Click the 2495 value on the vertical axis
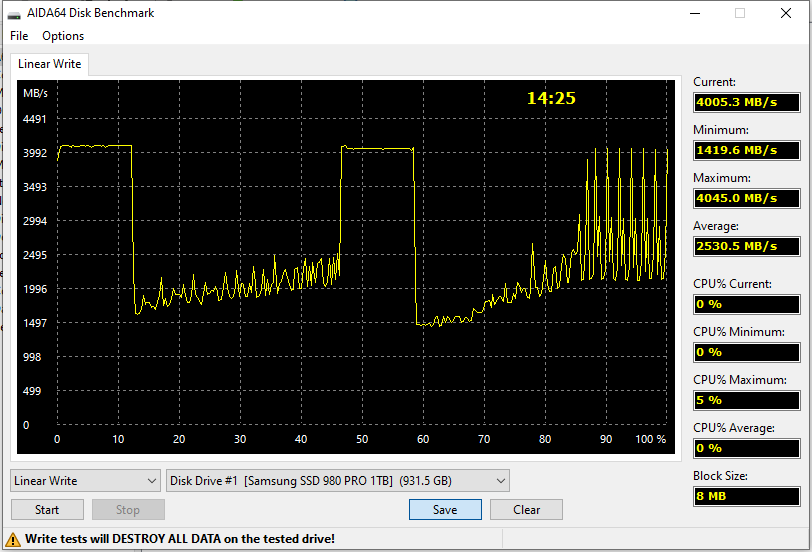The image size is (812, 552). (x=35, y=255)
